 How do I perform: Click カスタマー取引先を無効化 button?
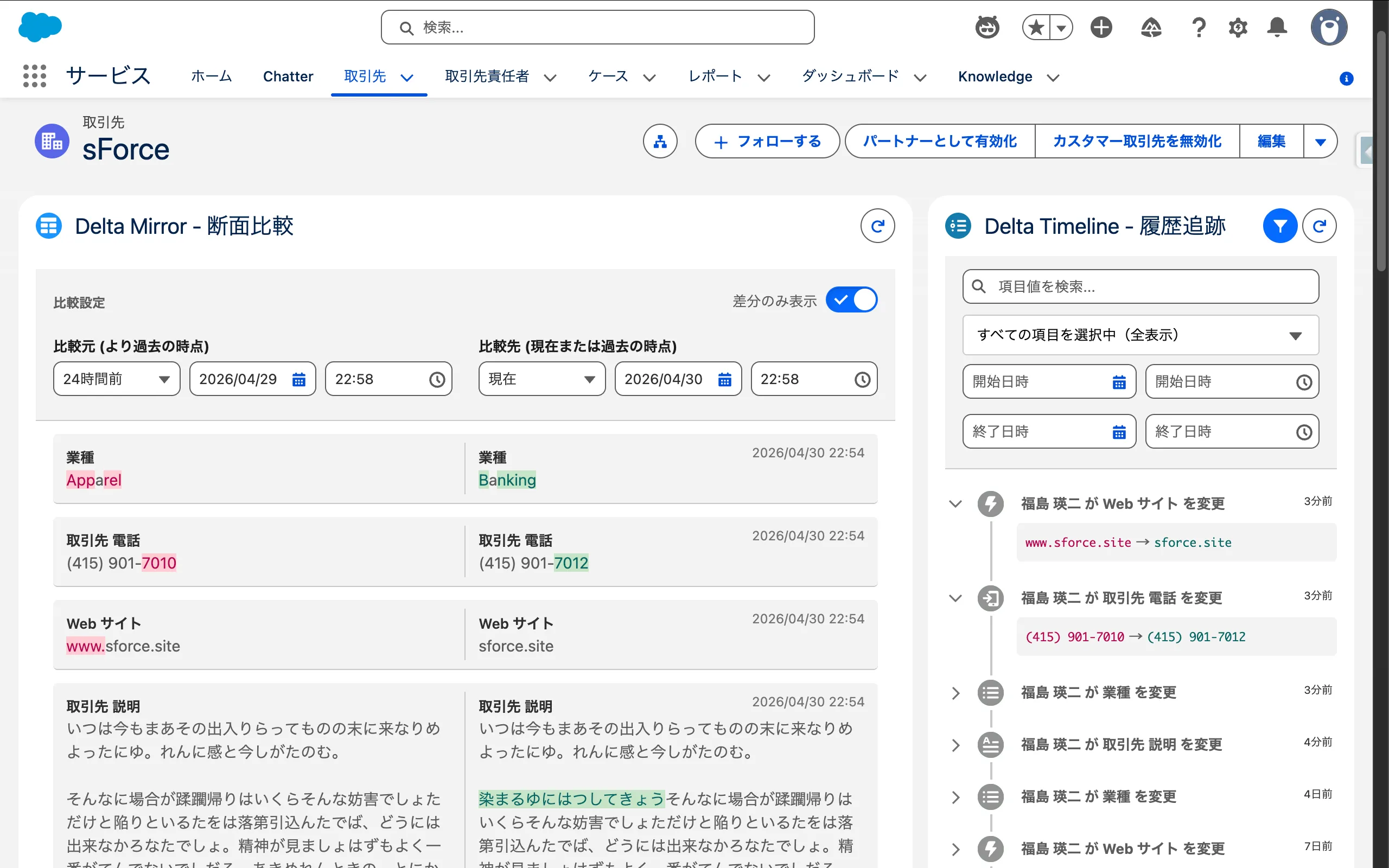pos(1137,141)
